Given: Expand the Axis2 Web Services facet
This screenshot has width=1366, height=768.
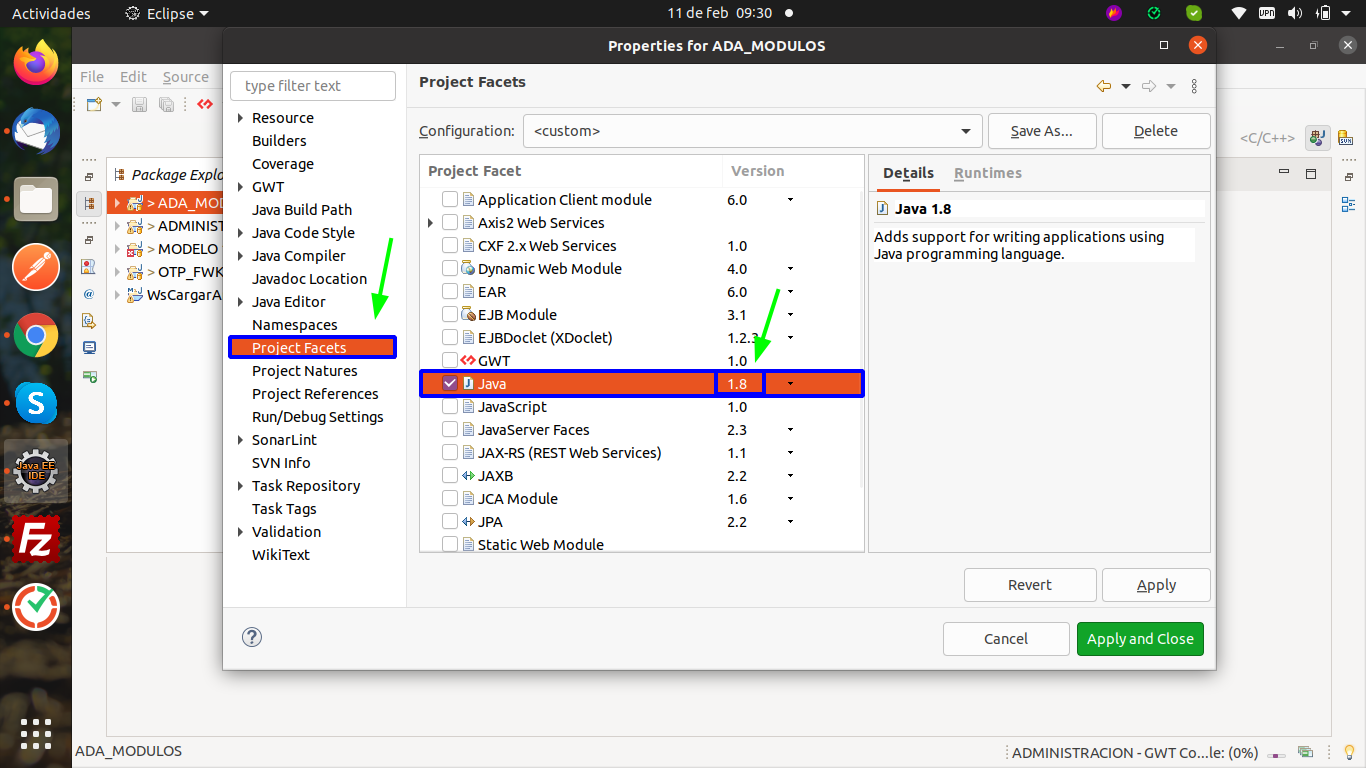Looking at the screenshot, I should [x=430, y=223].
